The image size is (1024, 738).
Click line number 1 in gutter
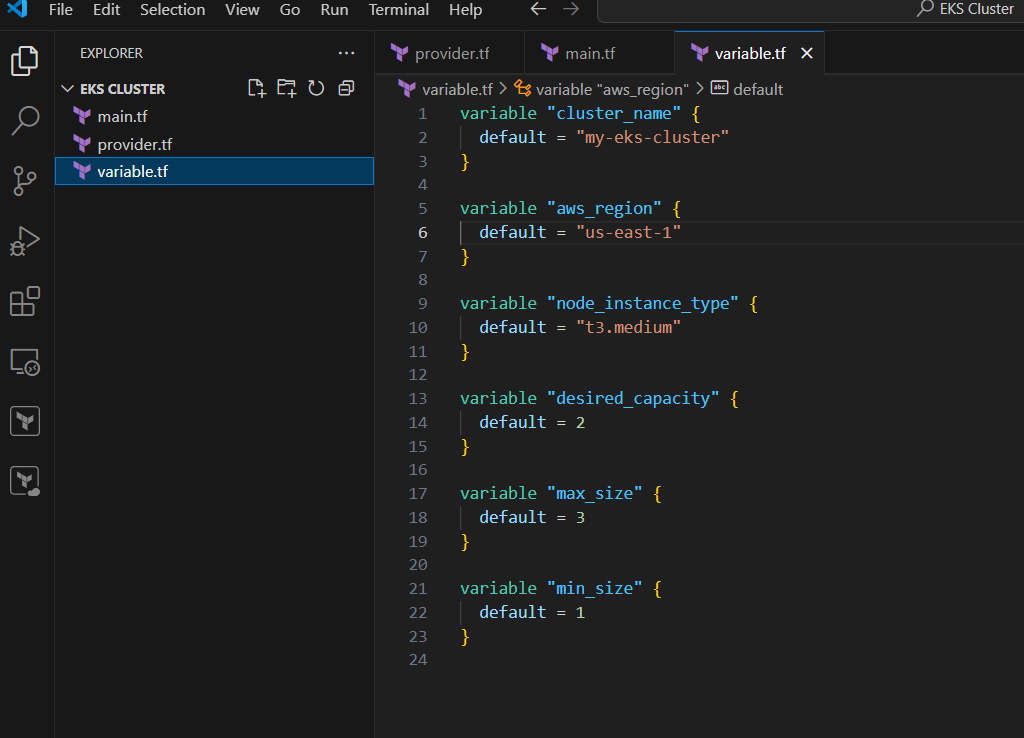(423, 114)
